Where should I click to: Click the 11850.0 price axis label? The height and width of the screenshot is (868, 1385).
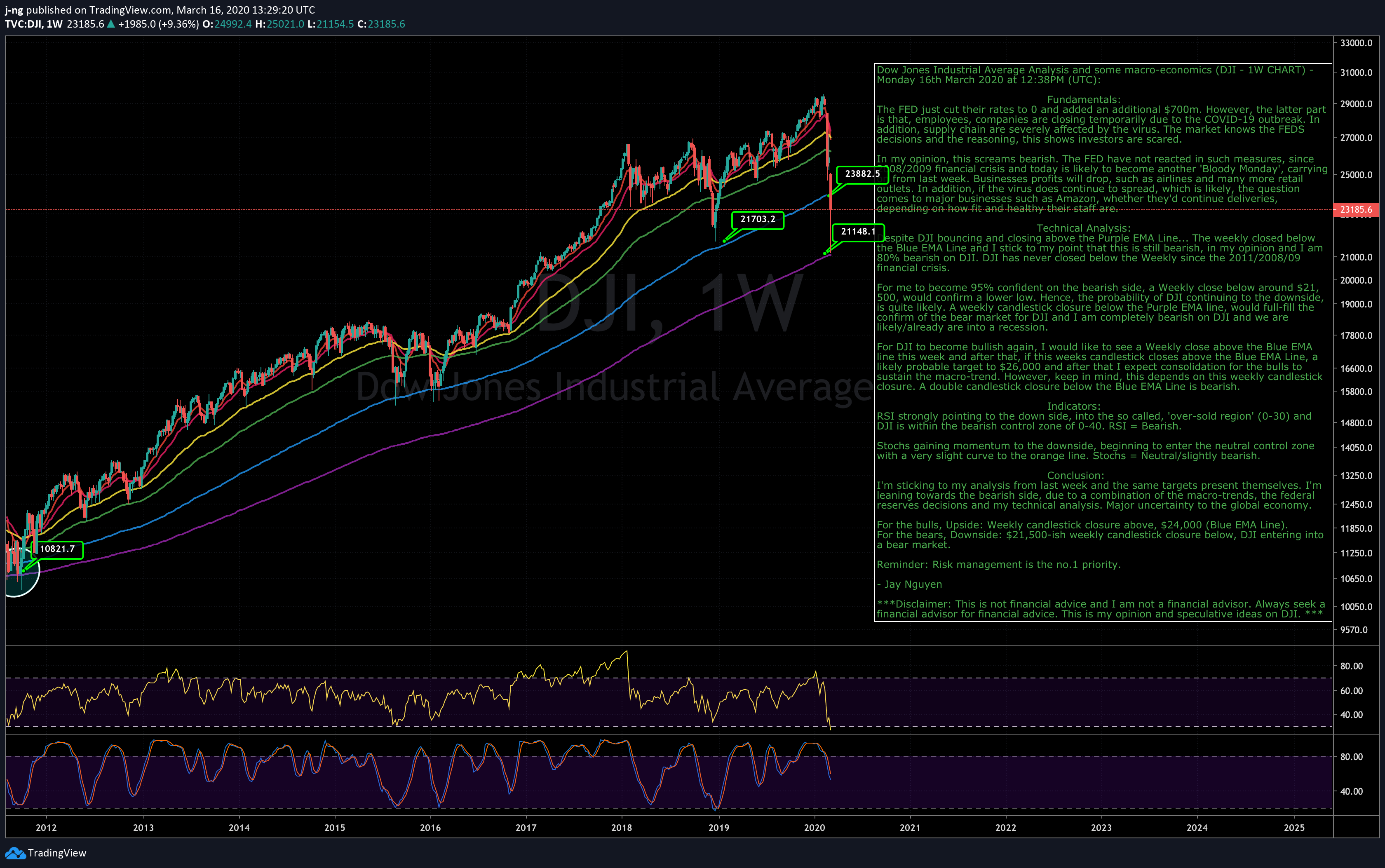pos(1356,529)
